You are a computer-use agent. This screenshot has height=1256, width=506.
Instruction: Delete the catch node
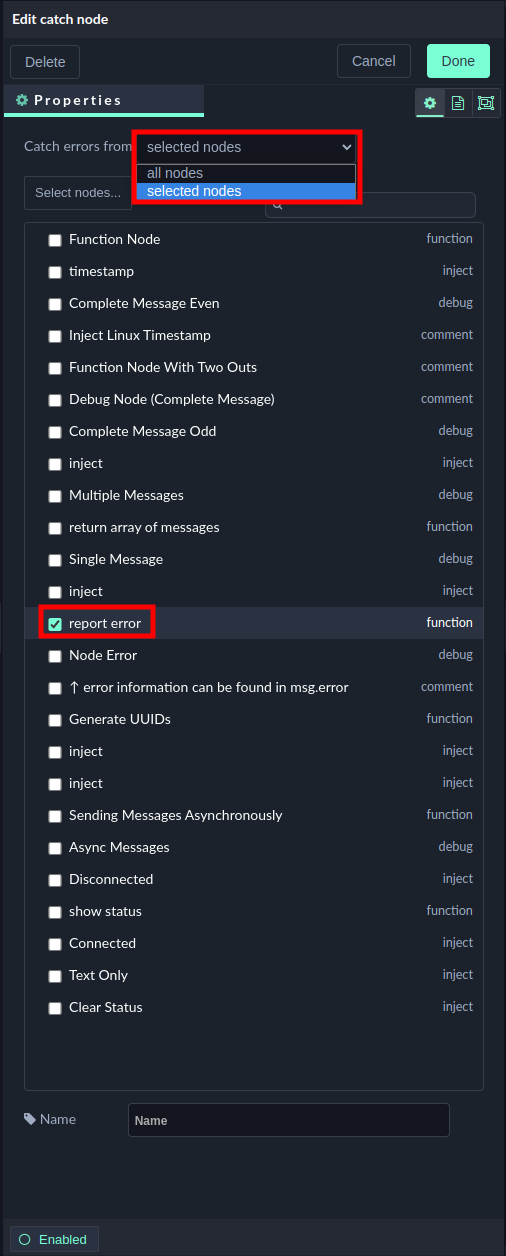[45, 62]
